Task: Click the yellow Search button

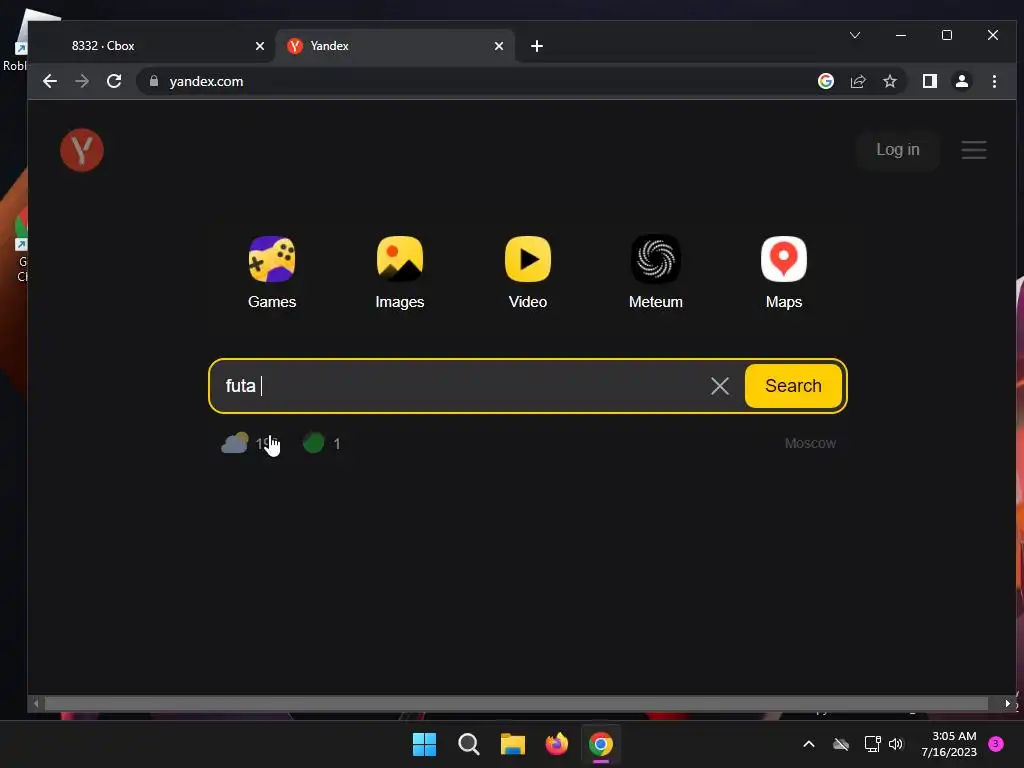Action: 793,386
